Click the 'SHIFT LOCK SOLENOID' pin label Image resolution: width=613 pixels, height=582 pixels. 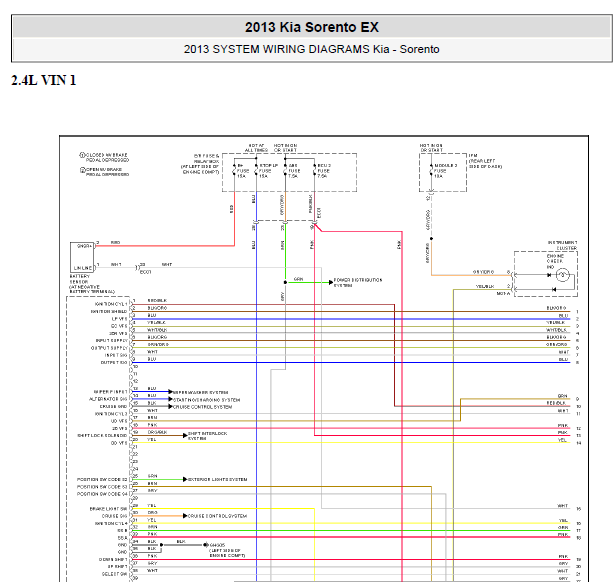pyautogui.click(x=102, y=435)
